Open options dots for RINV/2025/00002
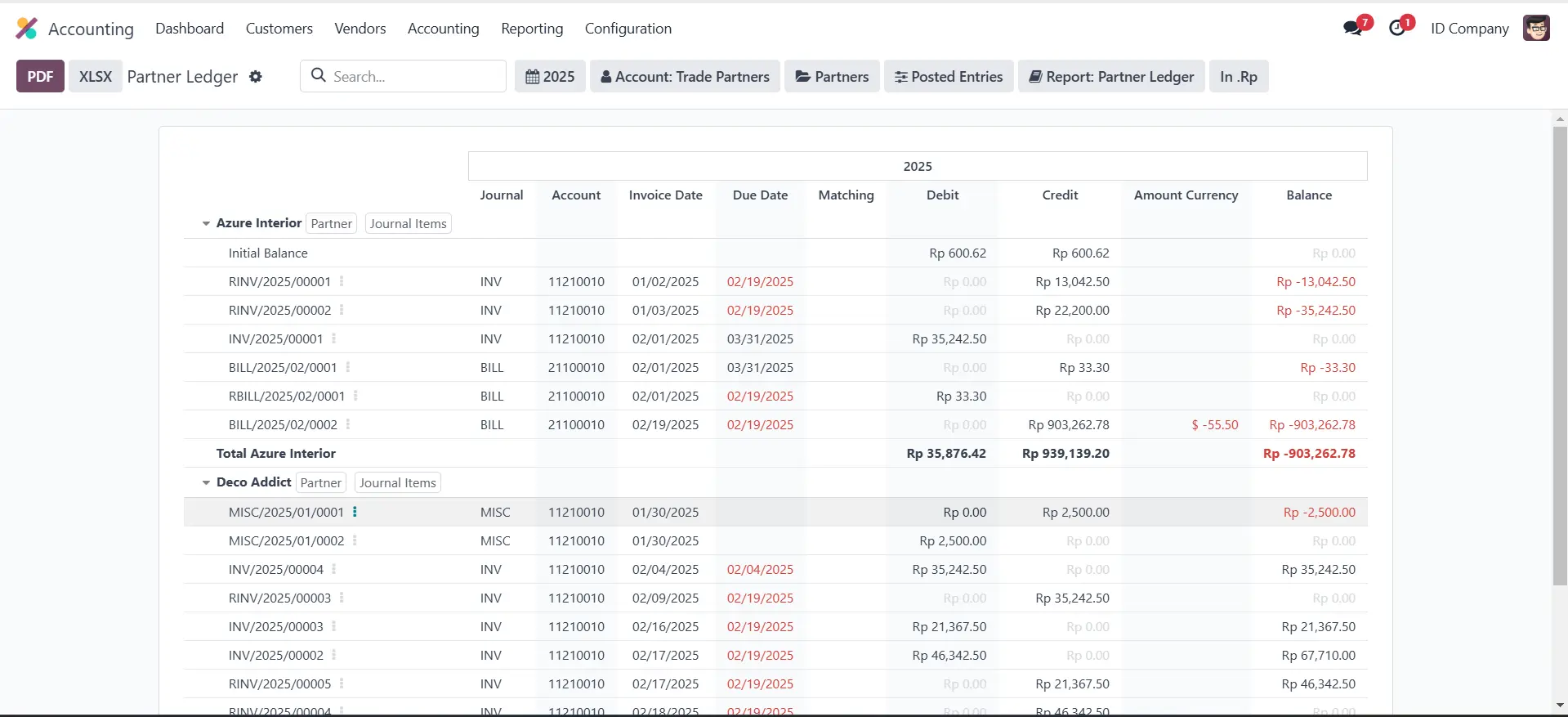The width and height of the screenshot is (1568, 717). coord(342,310)
